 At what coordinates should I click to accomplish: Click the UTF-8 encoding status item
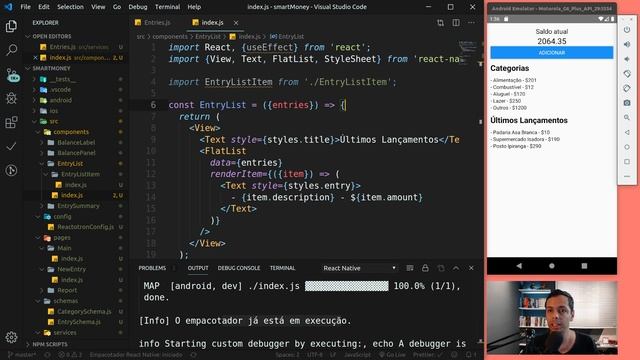click(314, 355)
